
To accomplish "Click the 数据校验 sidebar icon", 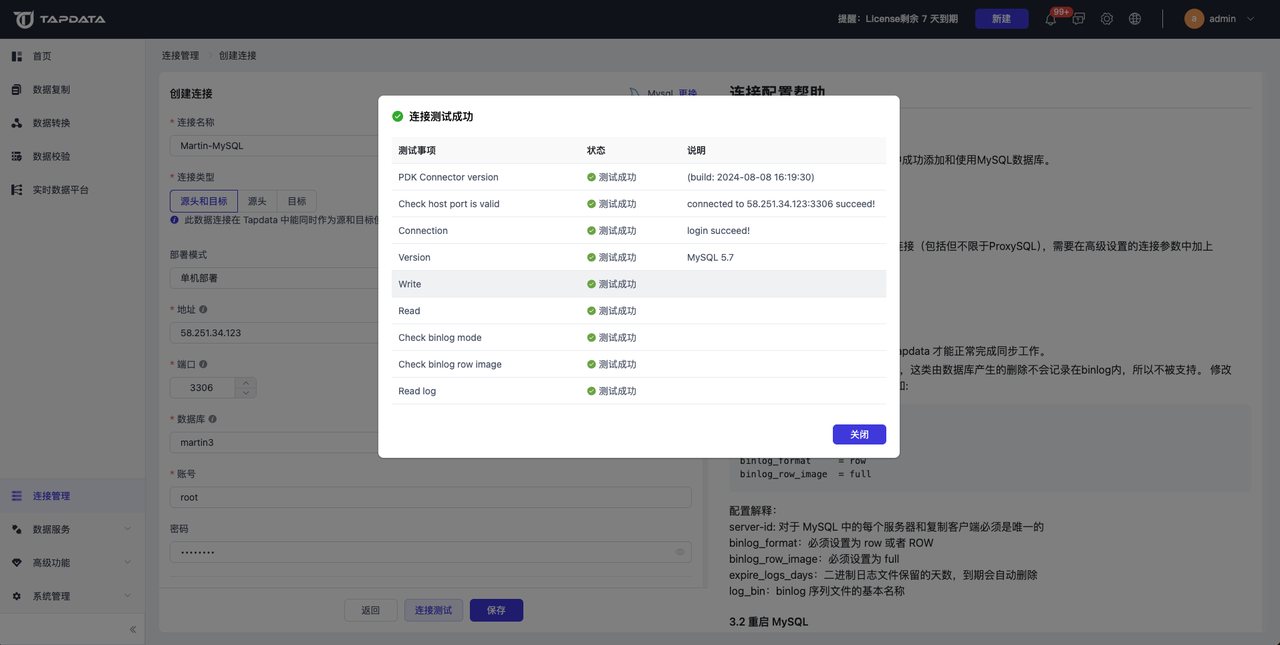I will tap(17, 156).
